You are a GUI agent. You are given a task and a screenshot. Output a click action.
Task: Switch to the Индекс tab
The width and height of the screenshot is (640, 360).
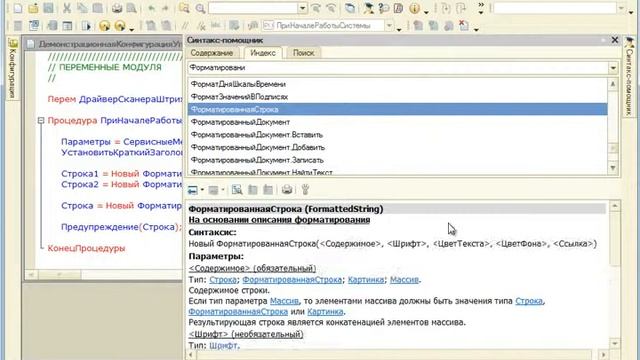click(263, 53)
